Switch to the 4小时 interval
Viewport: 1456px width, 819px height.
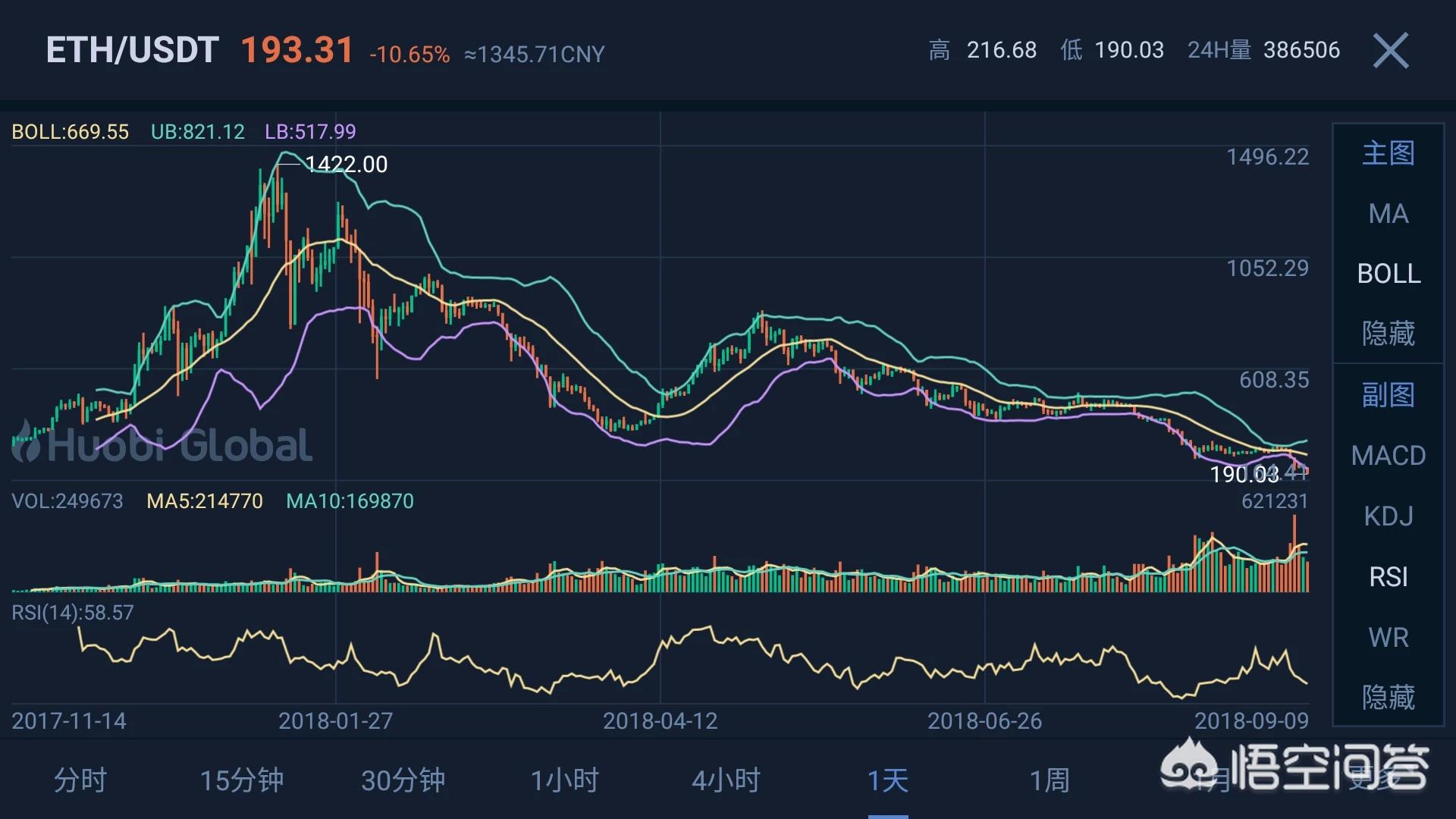click(x=726, y=780)
